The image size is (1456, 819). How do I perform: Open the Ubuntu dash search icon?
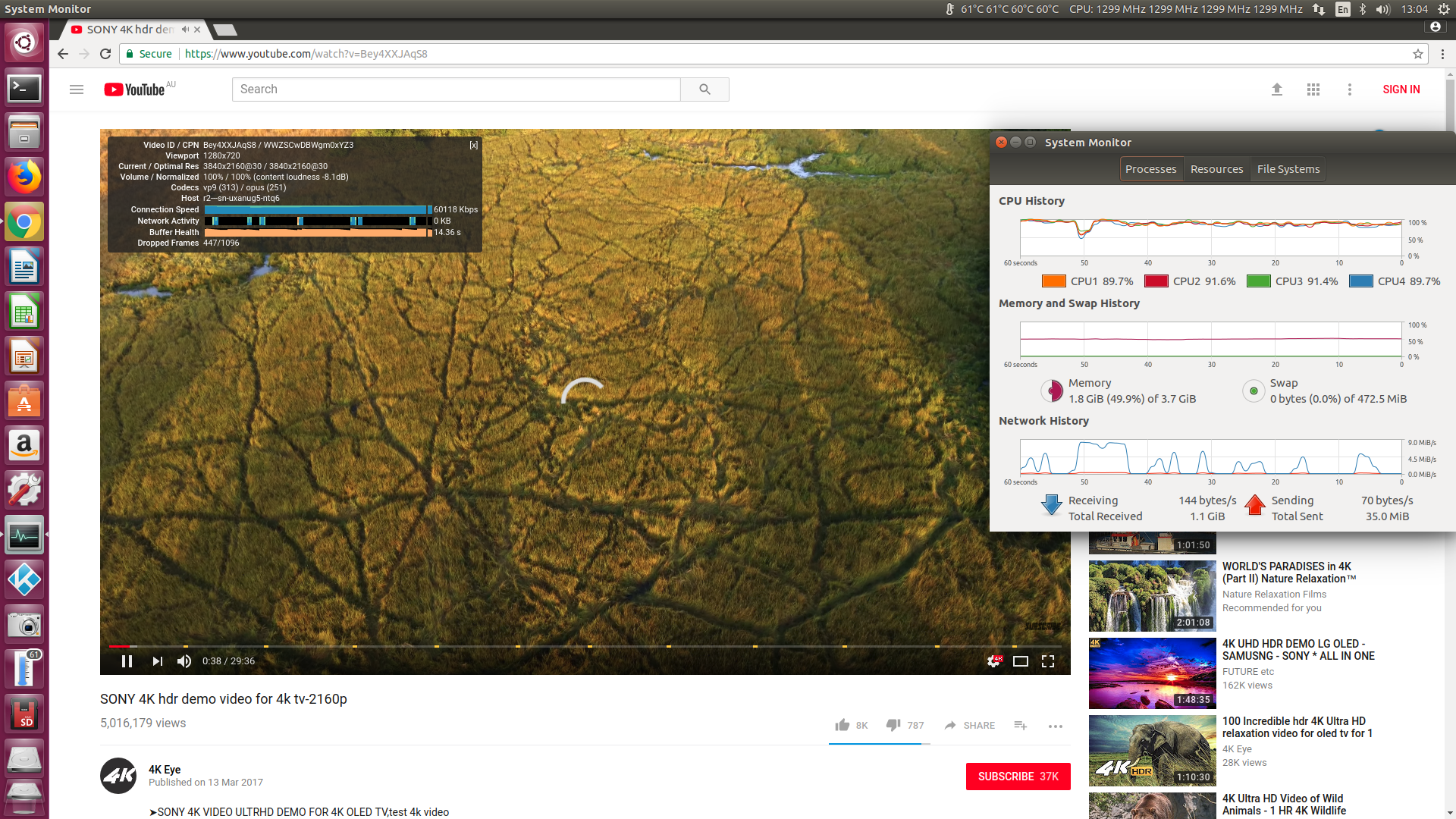[24, 42]
